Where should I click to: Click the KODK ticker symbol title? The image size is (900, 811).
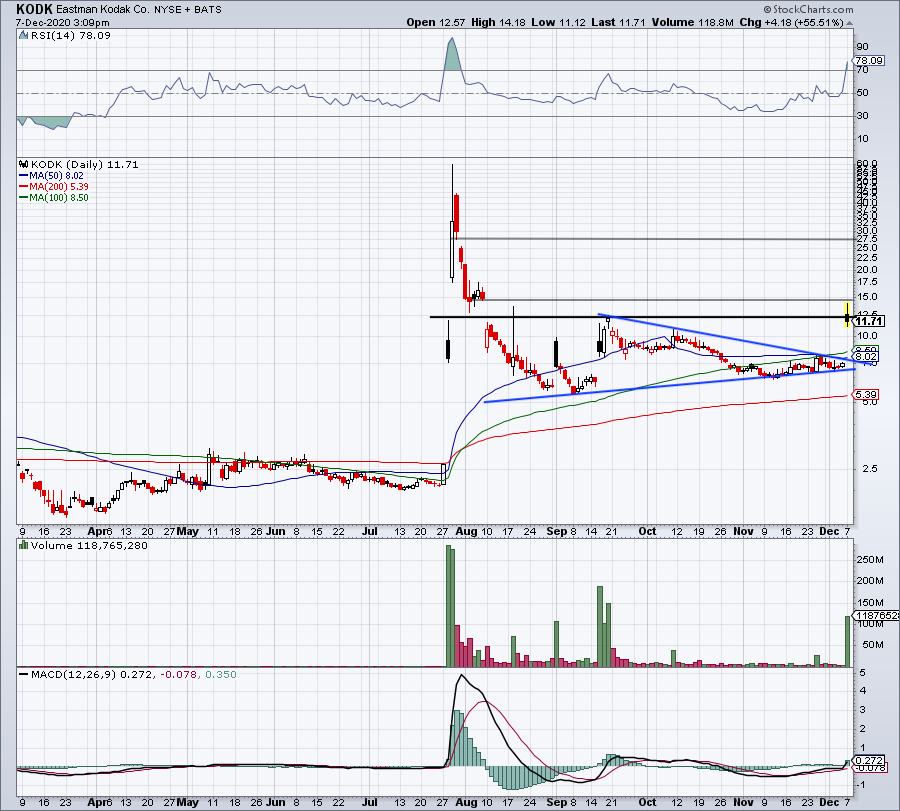pyautogui.click(x=34, y=9)
